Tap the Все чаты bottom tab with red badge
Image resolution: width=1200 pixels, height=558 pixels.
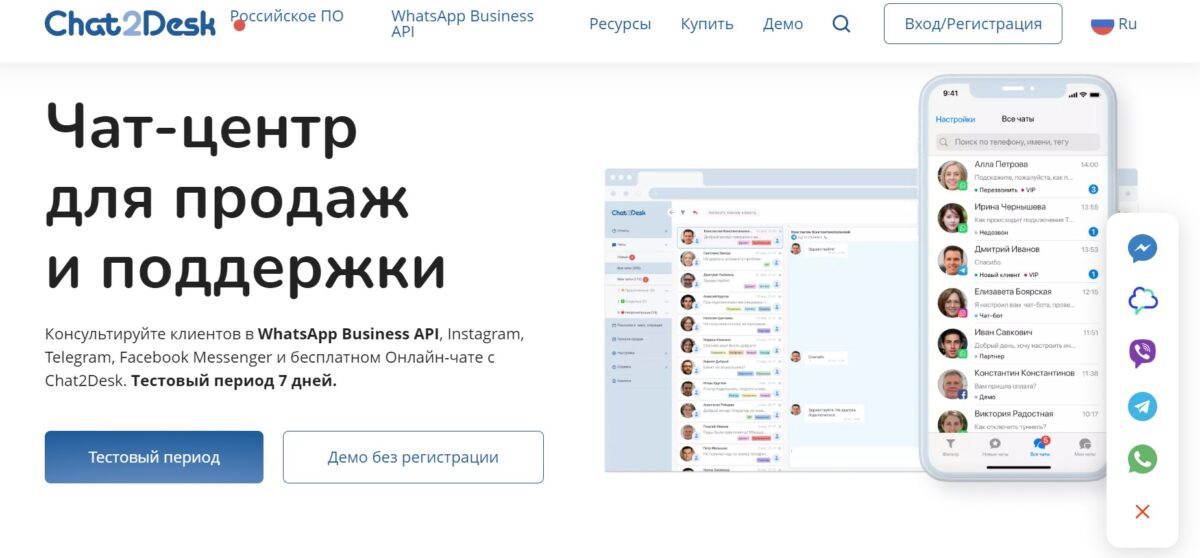tap(1040, 447)
